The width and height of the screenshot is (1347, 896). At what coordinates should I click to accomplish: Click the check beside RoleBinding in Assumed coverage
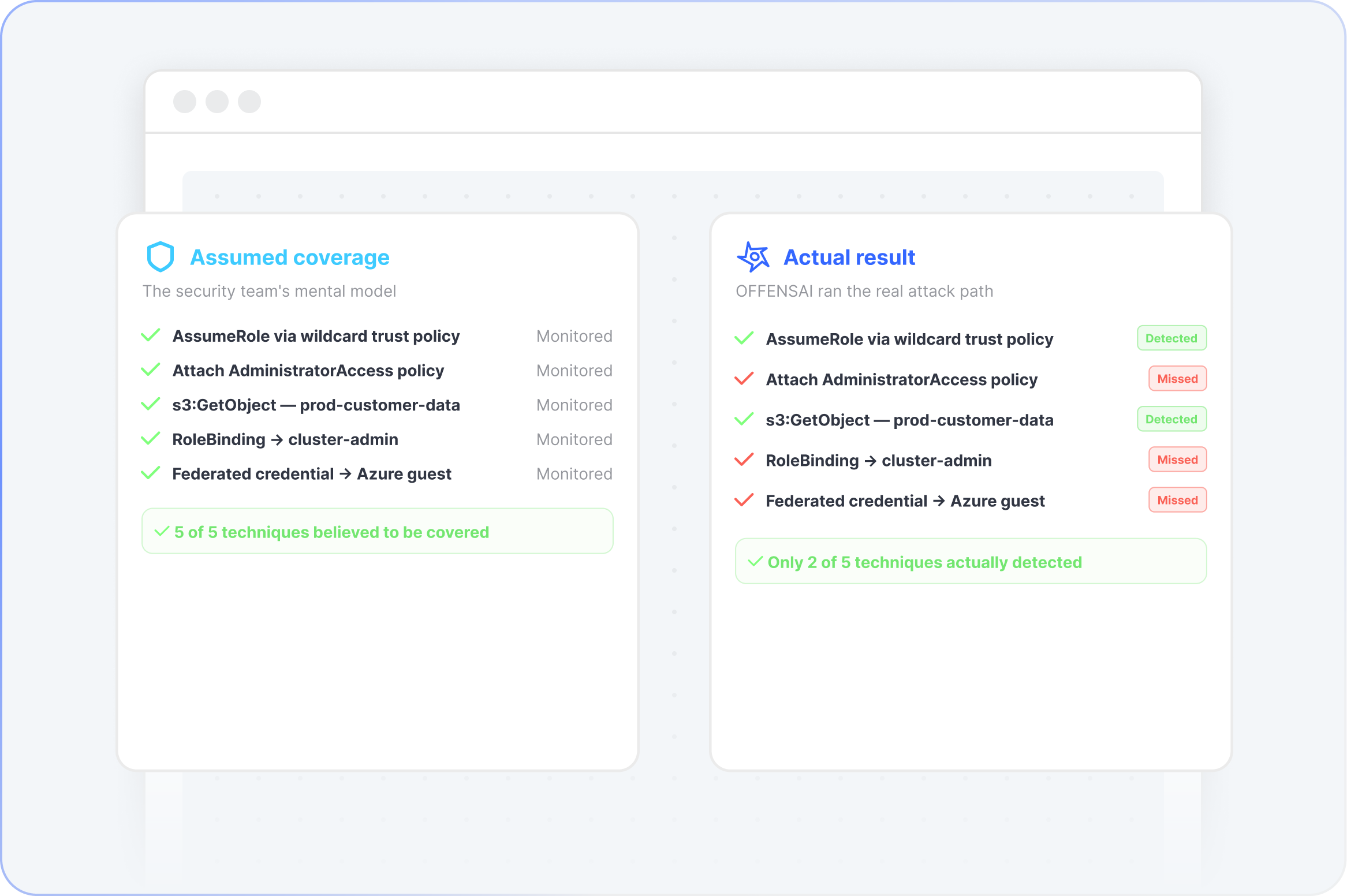[151, 439]
